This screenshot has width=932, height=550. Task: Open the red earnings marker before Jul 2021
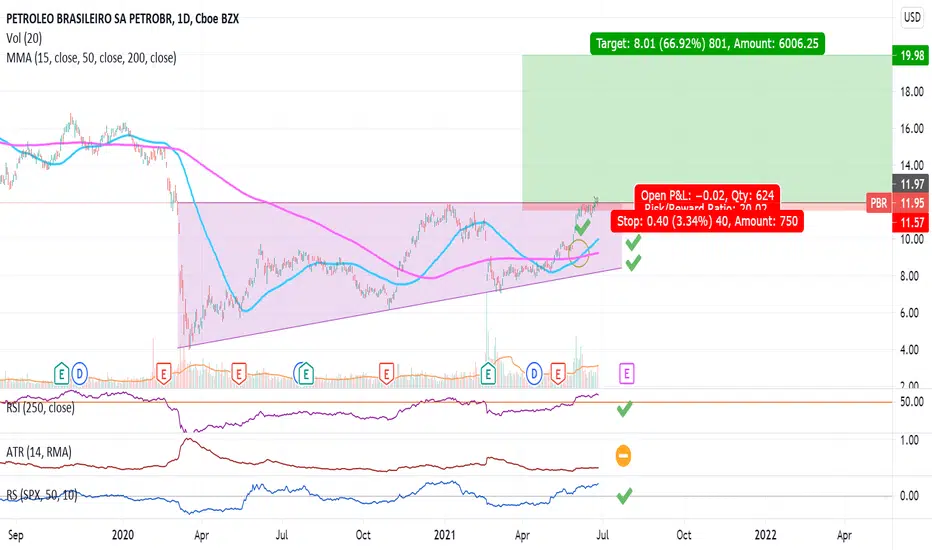click(558, 373)
